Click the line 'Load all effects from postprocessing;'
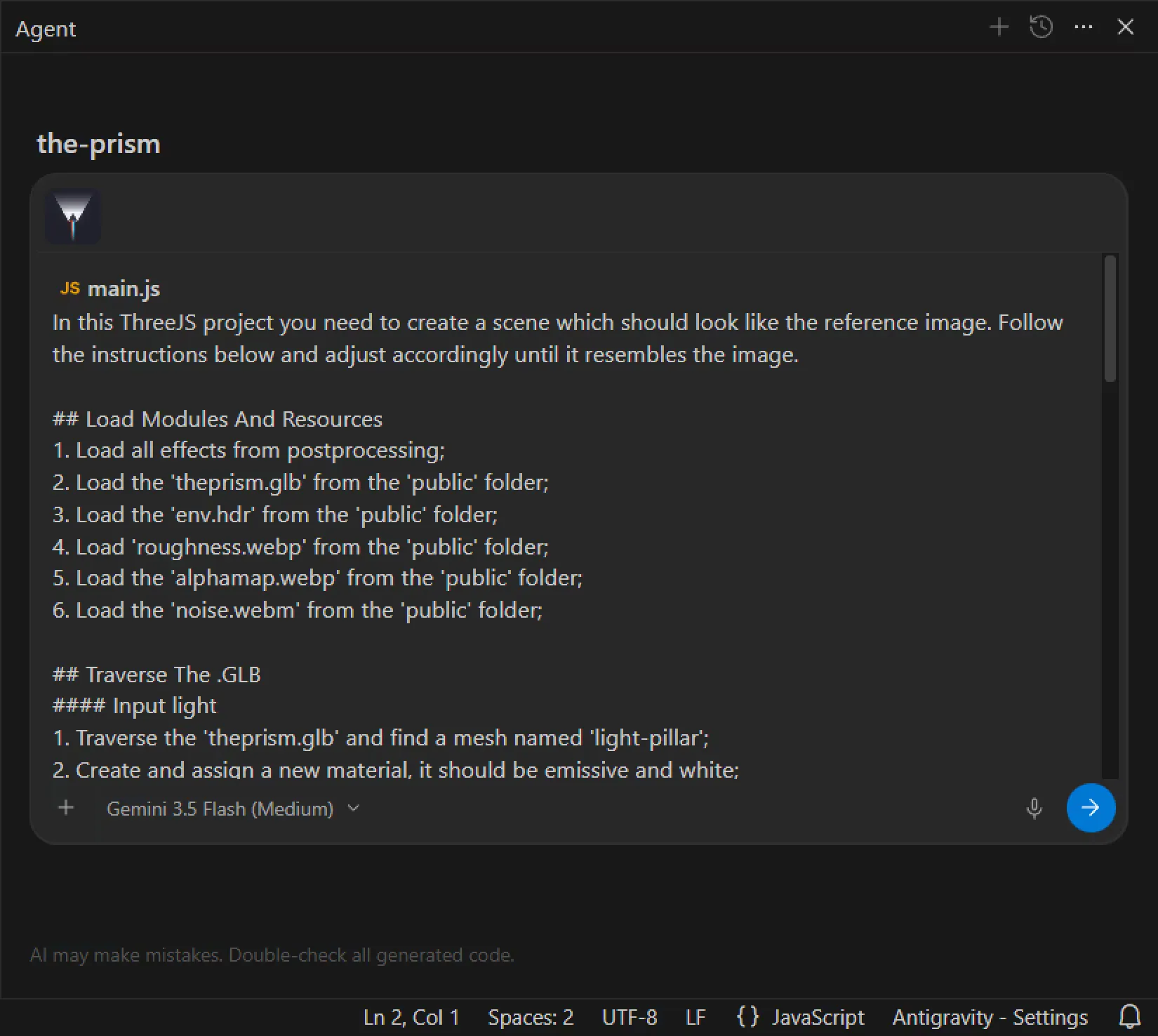 click(x=249, y=450)
